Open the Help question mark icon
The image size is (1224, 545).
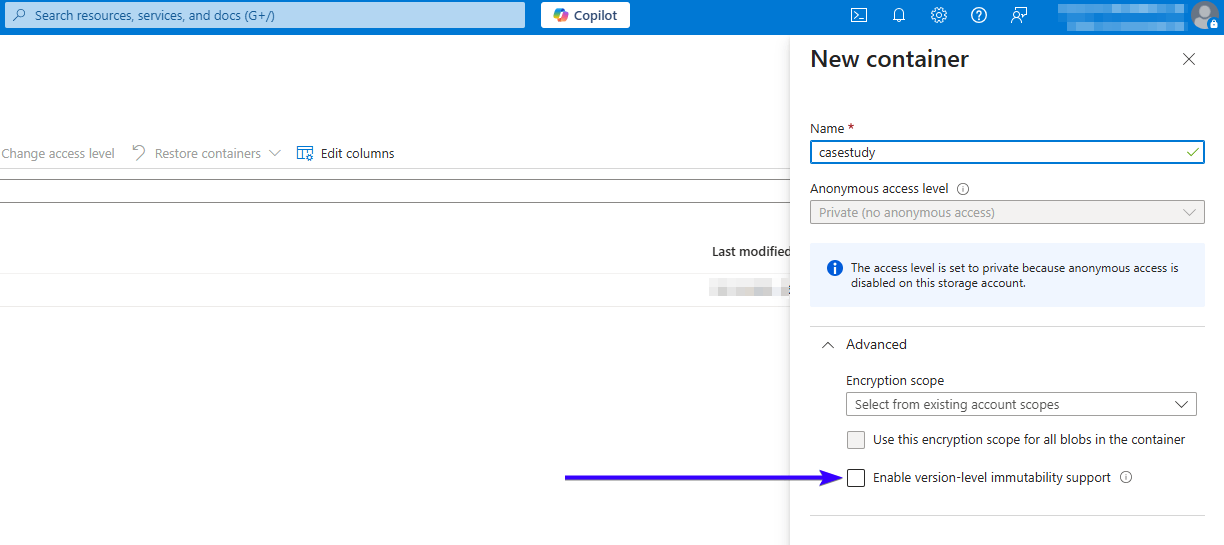(979, 15)
